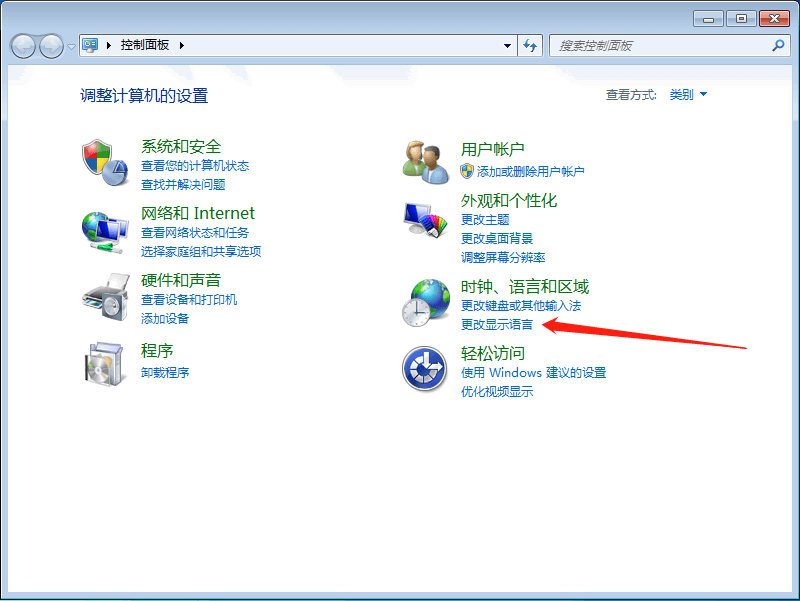
Task: Open the Appearance and Personalization monitor icon
Action: point(426,221)
